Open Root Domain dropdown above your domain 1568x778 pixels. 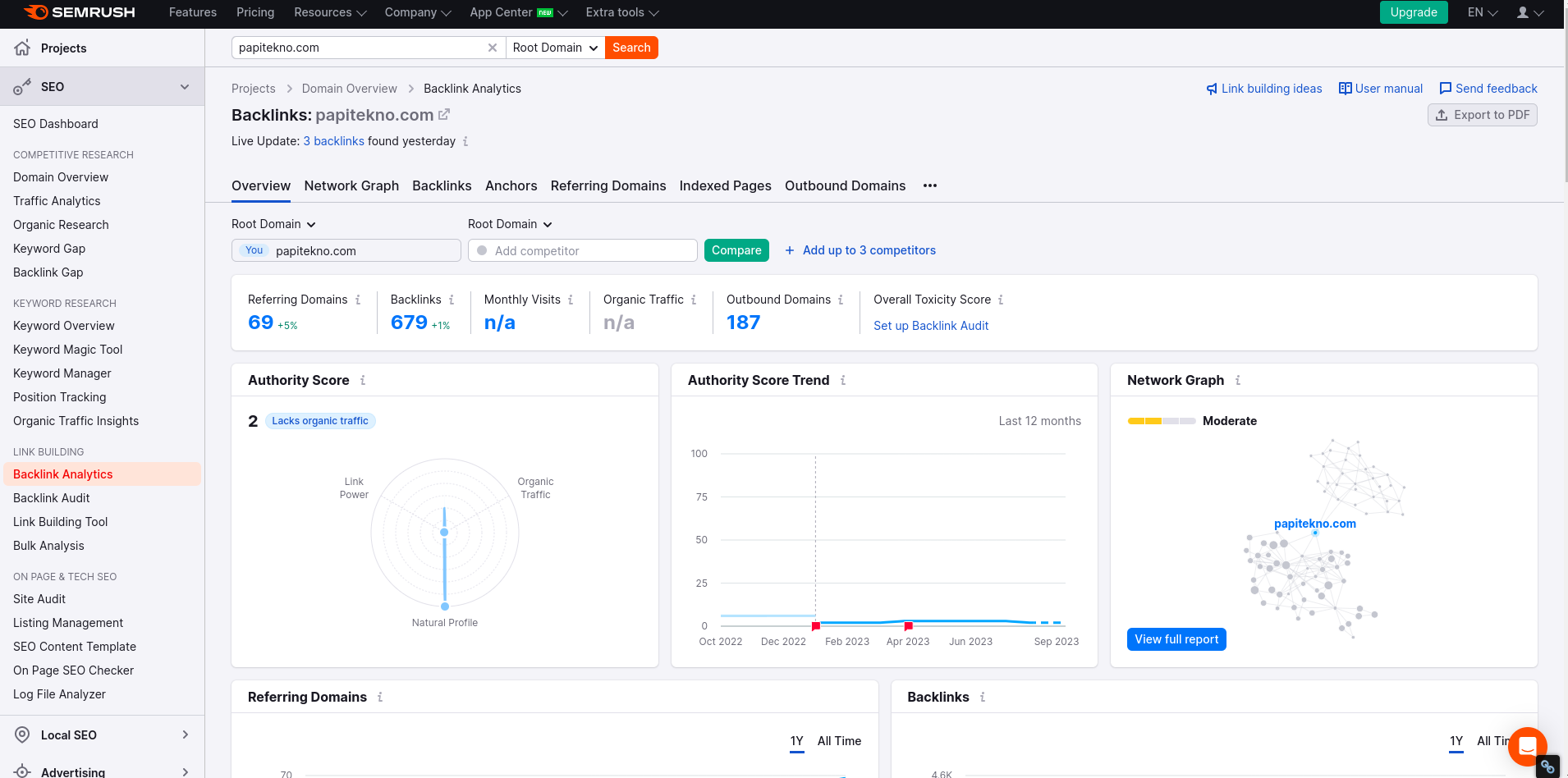(x=273, y=224)
